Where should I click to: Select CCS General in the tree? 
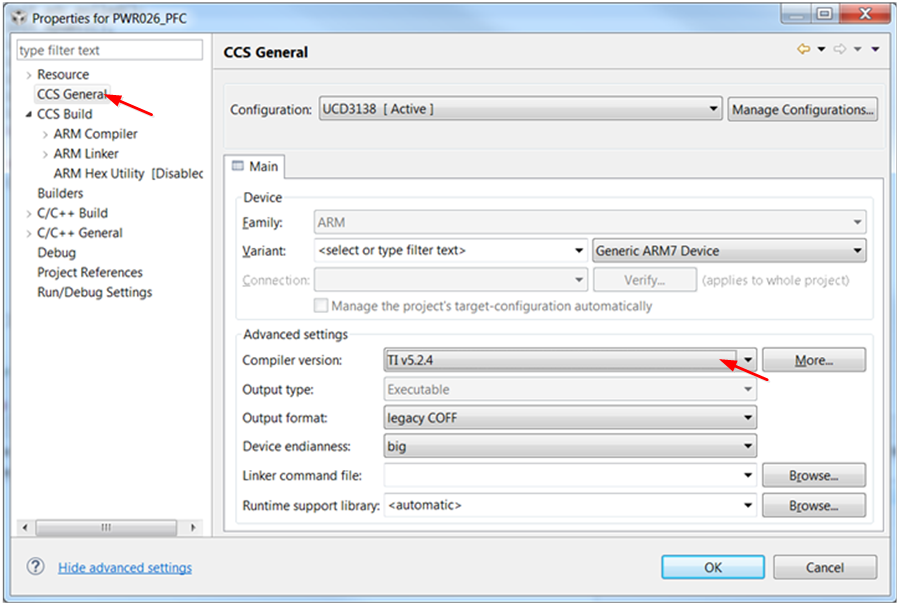tap(72, 94)
